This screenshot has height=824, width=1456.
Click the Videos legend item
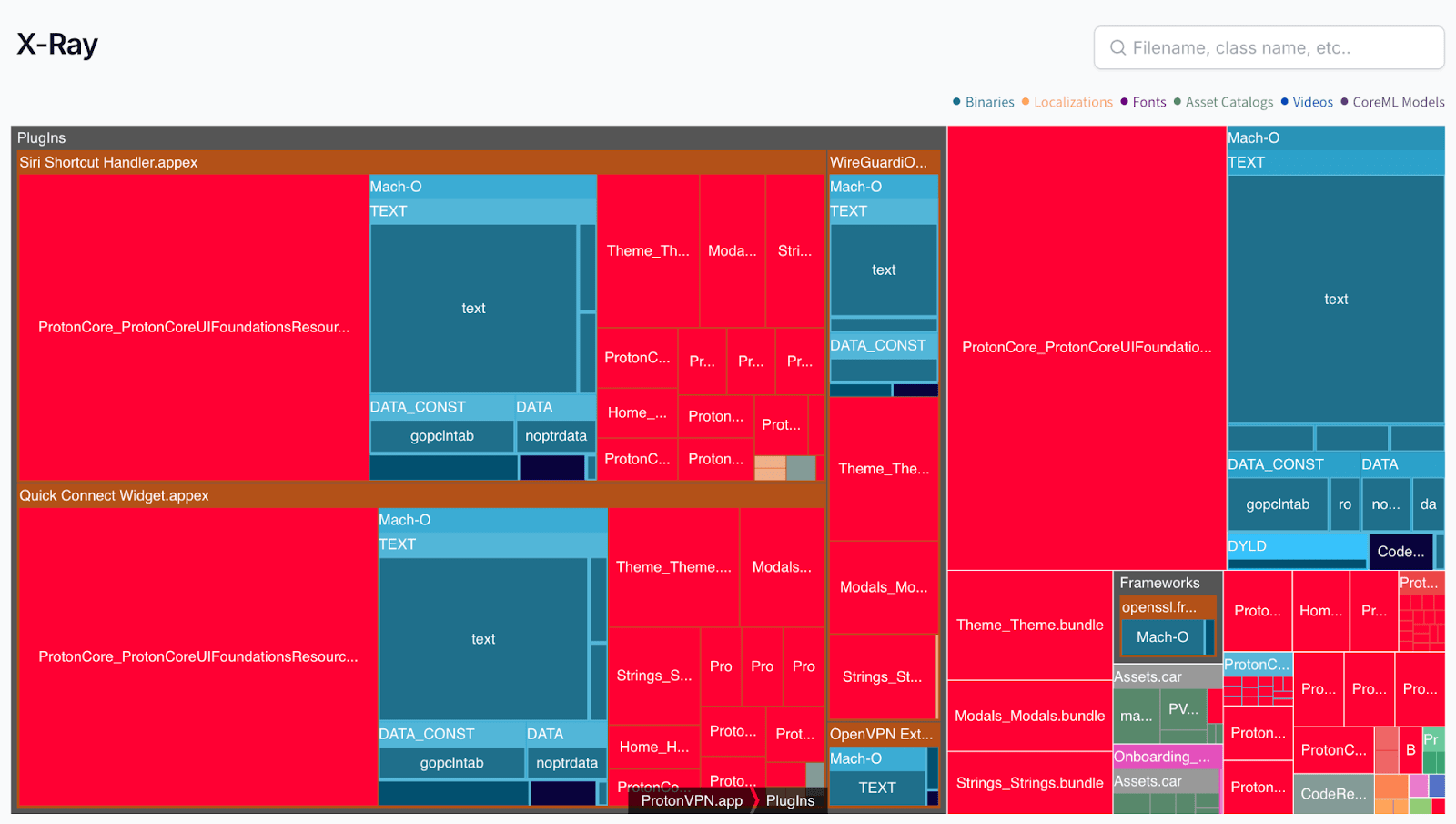click(x=1307, y=102)
